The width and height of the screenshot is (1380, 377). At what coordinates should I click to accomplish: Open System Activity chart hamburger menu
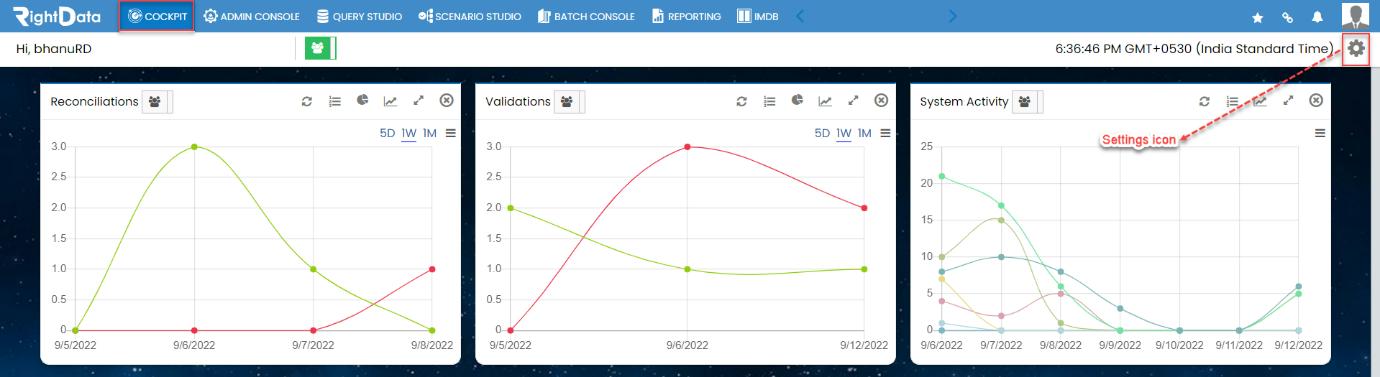[x=1320, y=133]
